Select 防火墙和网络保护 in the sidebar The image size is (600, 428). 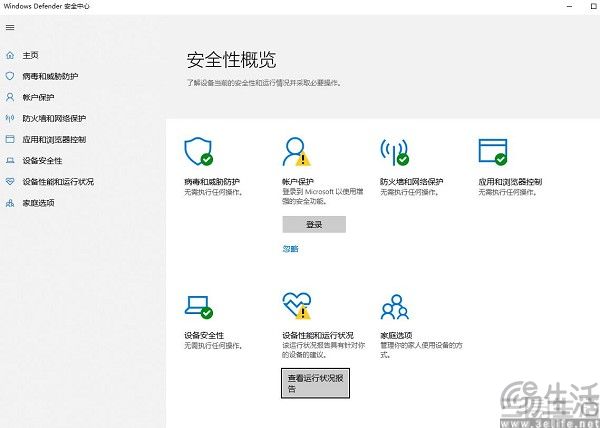click(x=54, y=118)
